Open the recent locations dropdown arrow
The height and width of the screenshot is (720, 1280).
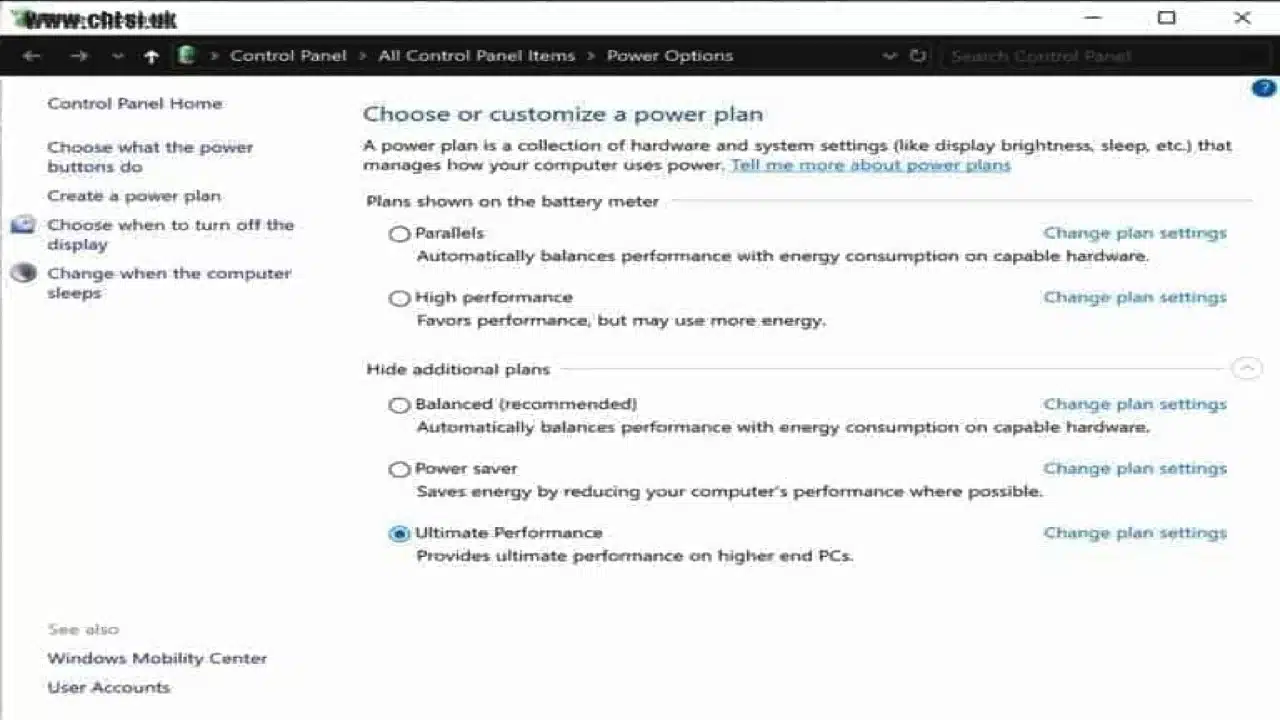pyautogui.click(x=118, y=56)
